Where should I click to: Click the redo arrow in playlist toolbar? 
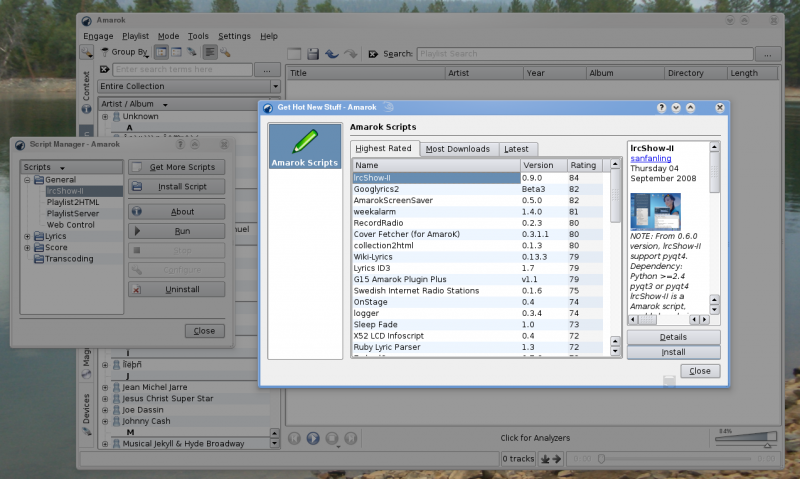pos(351,54)
